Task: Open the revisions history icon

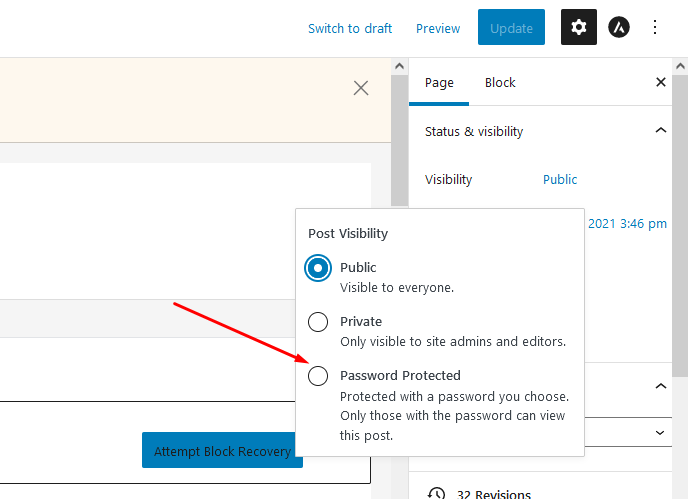Action: click(436, 493)
